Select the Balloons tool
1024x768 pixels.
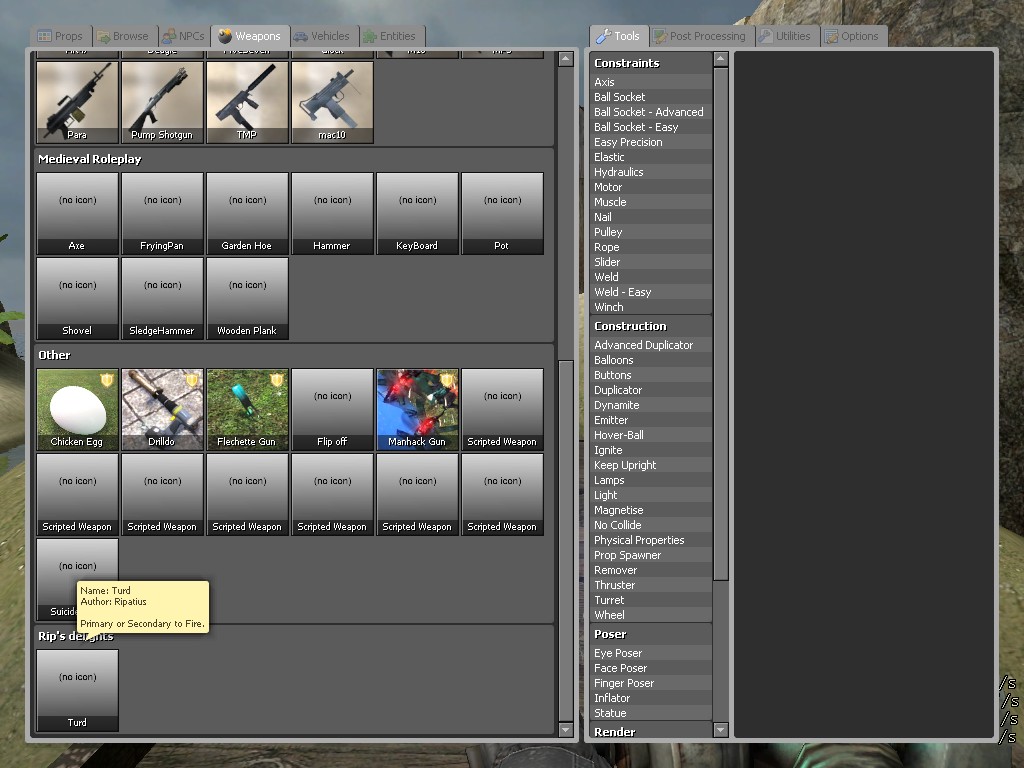[650, 360]
